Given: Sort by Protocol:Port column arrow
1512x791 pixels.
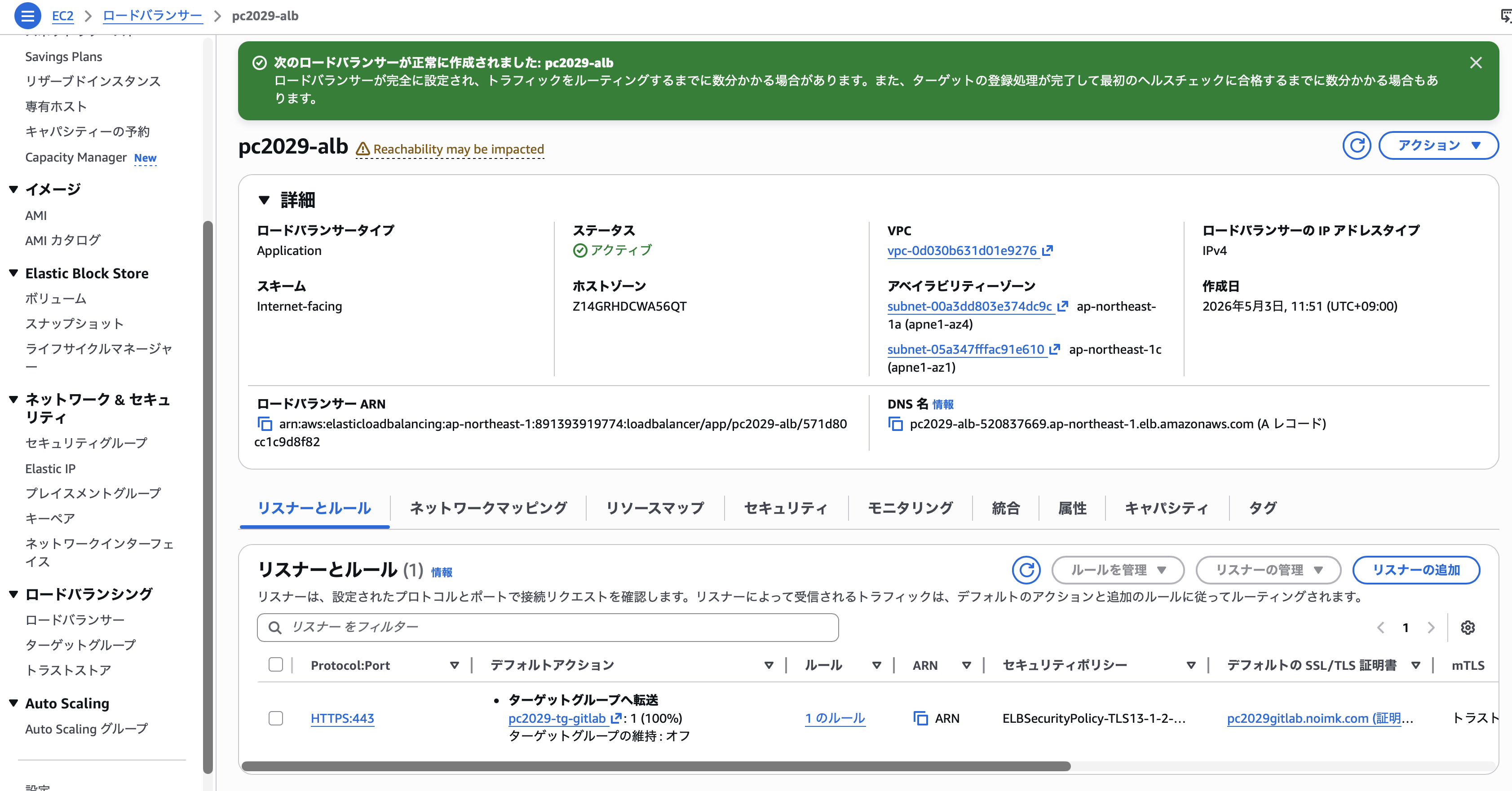Looking at the screenshot, I should (x=454, y=665).
